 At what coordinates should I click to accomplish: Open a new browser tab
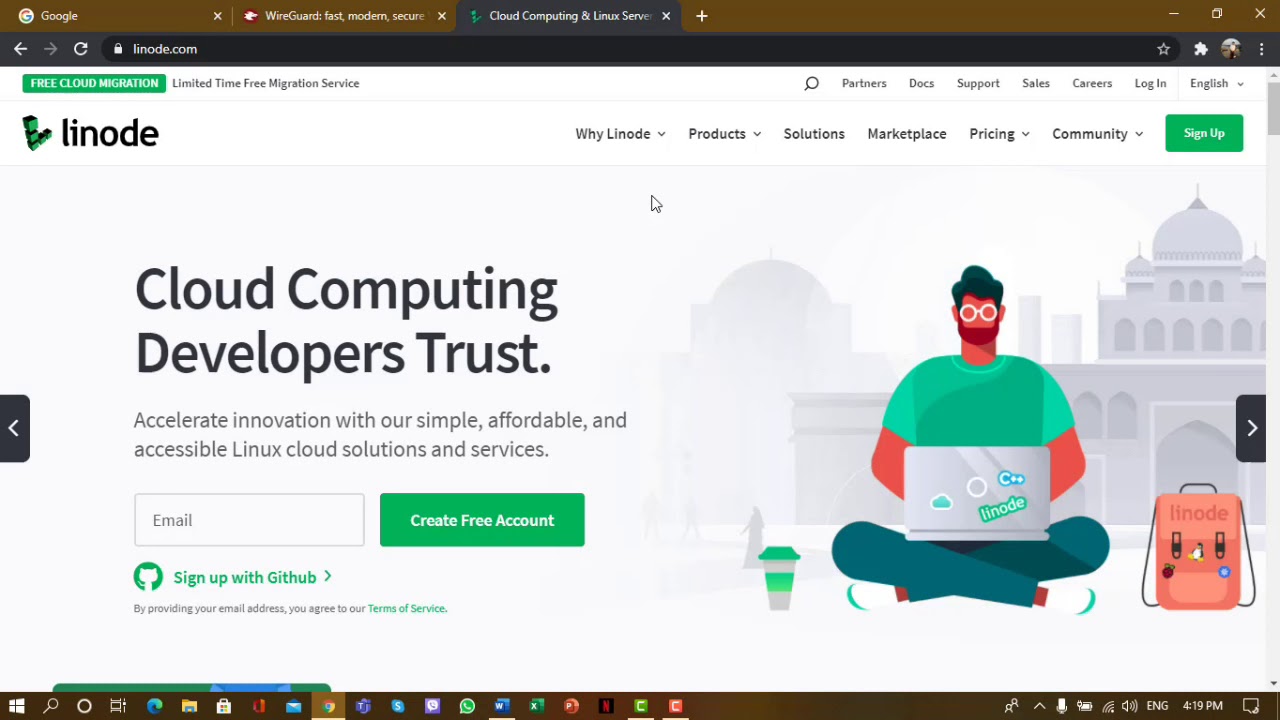point(701,16)
